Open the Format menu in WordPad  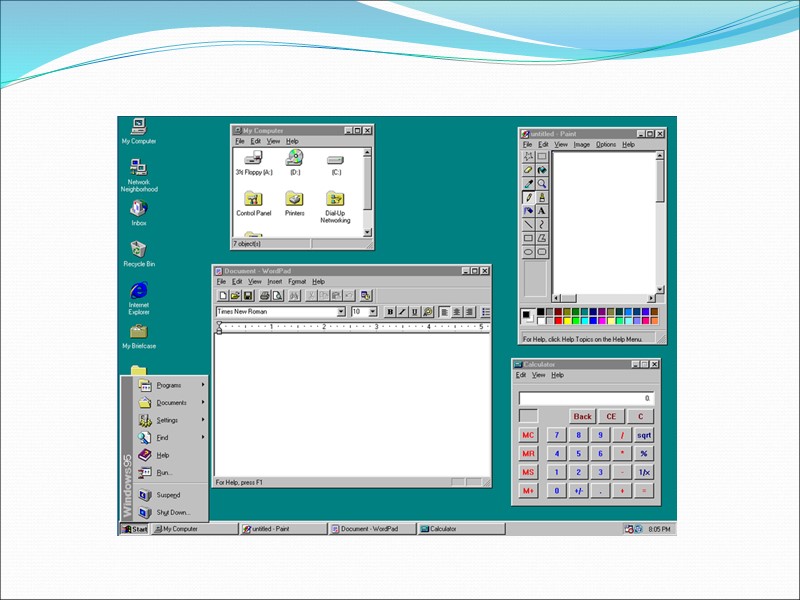tap(297, 282)
